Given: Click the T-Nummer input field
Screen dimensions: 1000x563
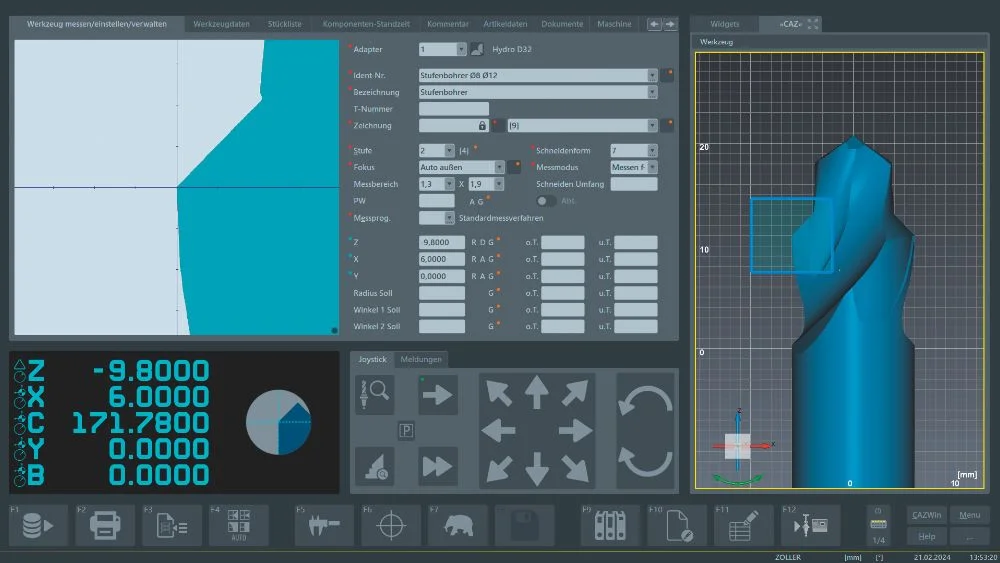Looking at the screenshot, I should click(x=454, y=109).
